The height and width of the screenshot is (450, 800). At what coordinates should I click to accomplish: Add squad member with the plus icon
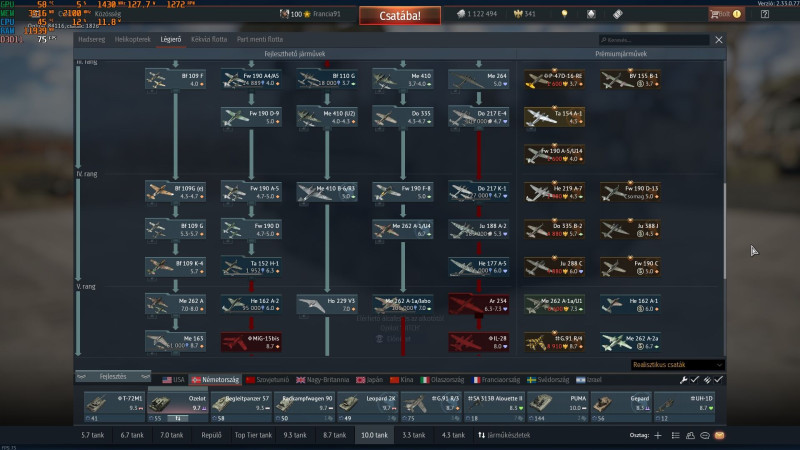[658, 435]
